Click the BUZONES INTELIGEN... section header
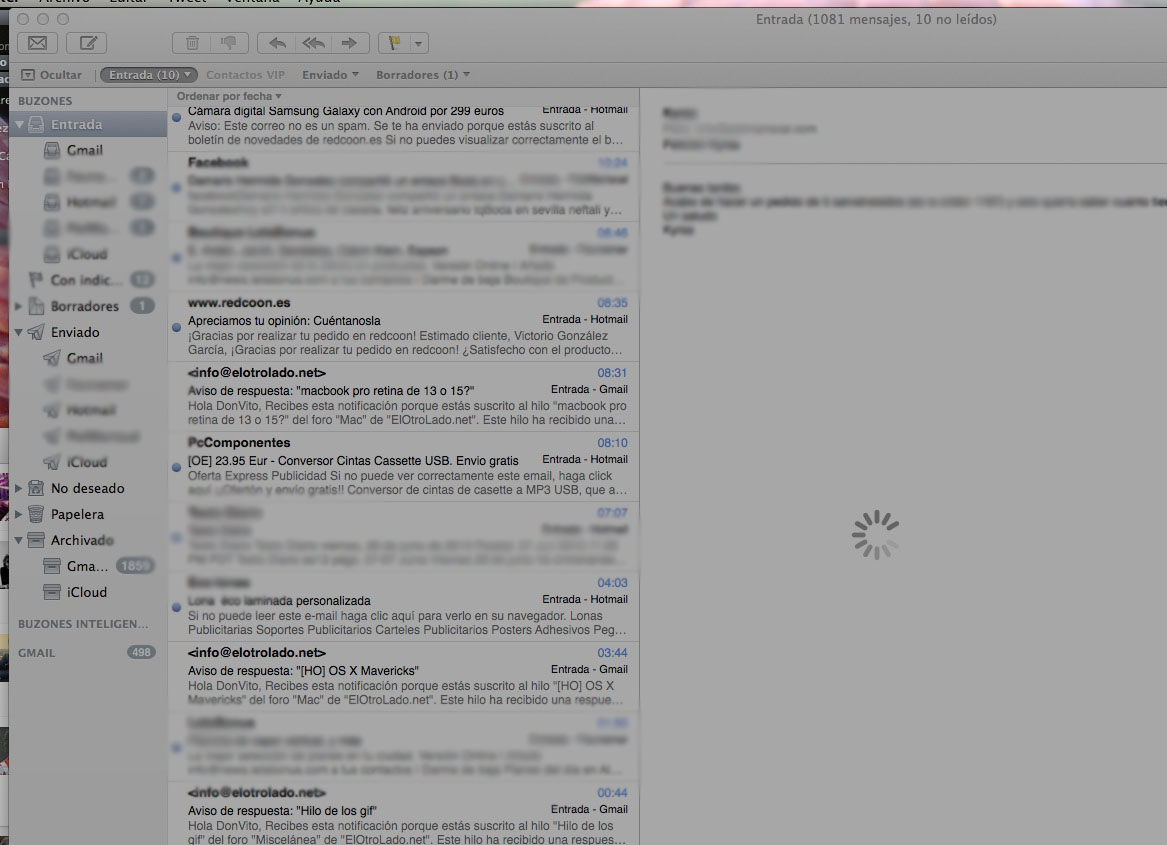The width and height of the screenshot is (1167, 845). 83,624
